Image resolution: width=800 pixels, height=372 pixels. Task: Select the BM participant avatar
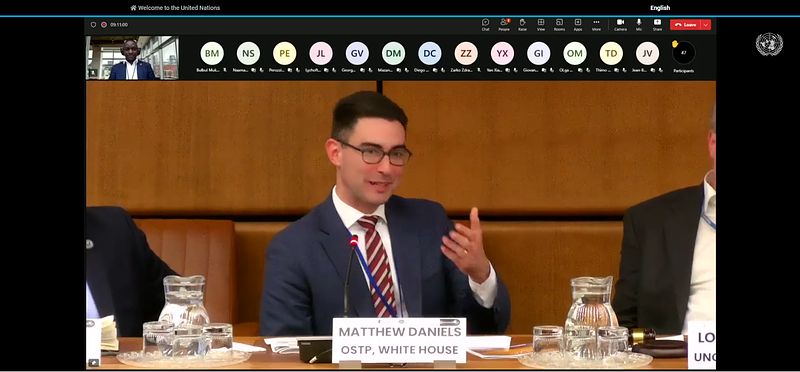click(212, 54)
